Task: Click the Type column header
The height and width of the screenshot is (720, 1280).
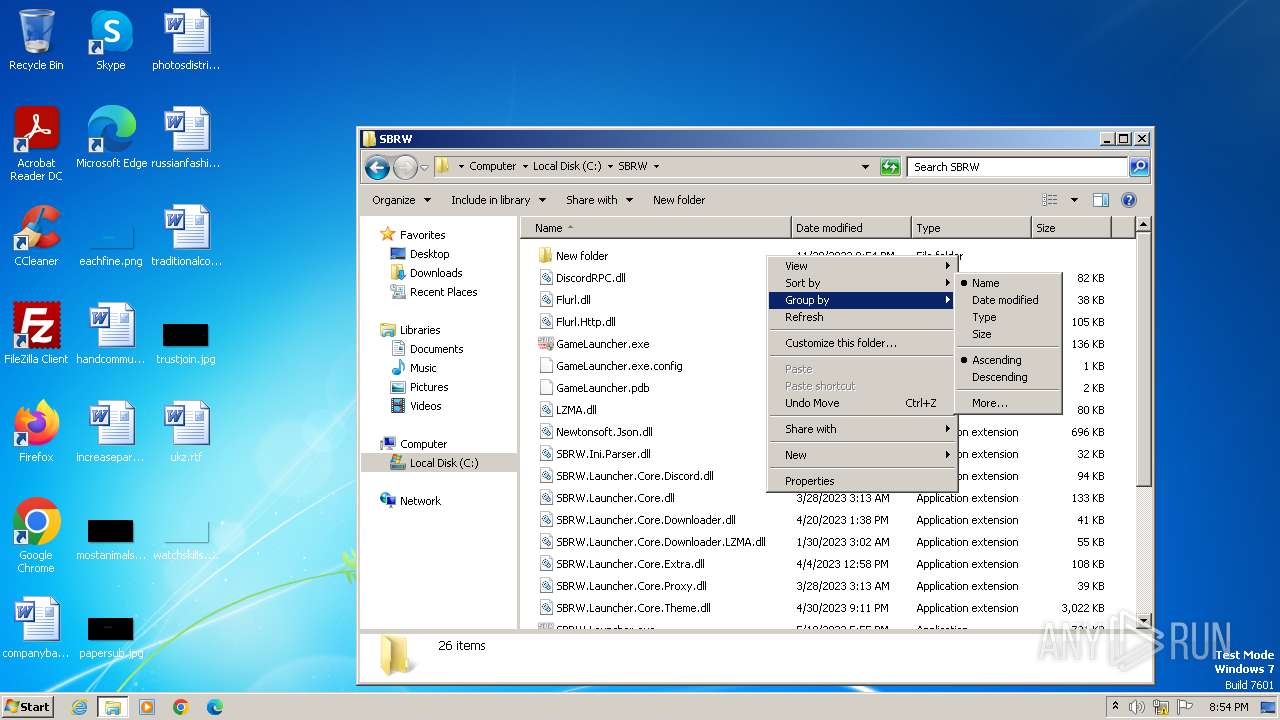Action: pos(971,228)
